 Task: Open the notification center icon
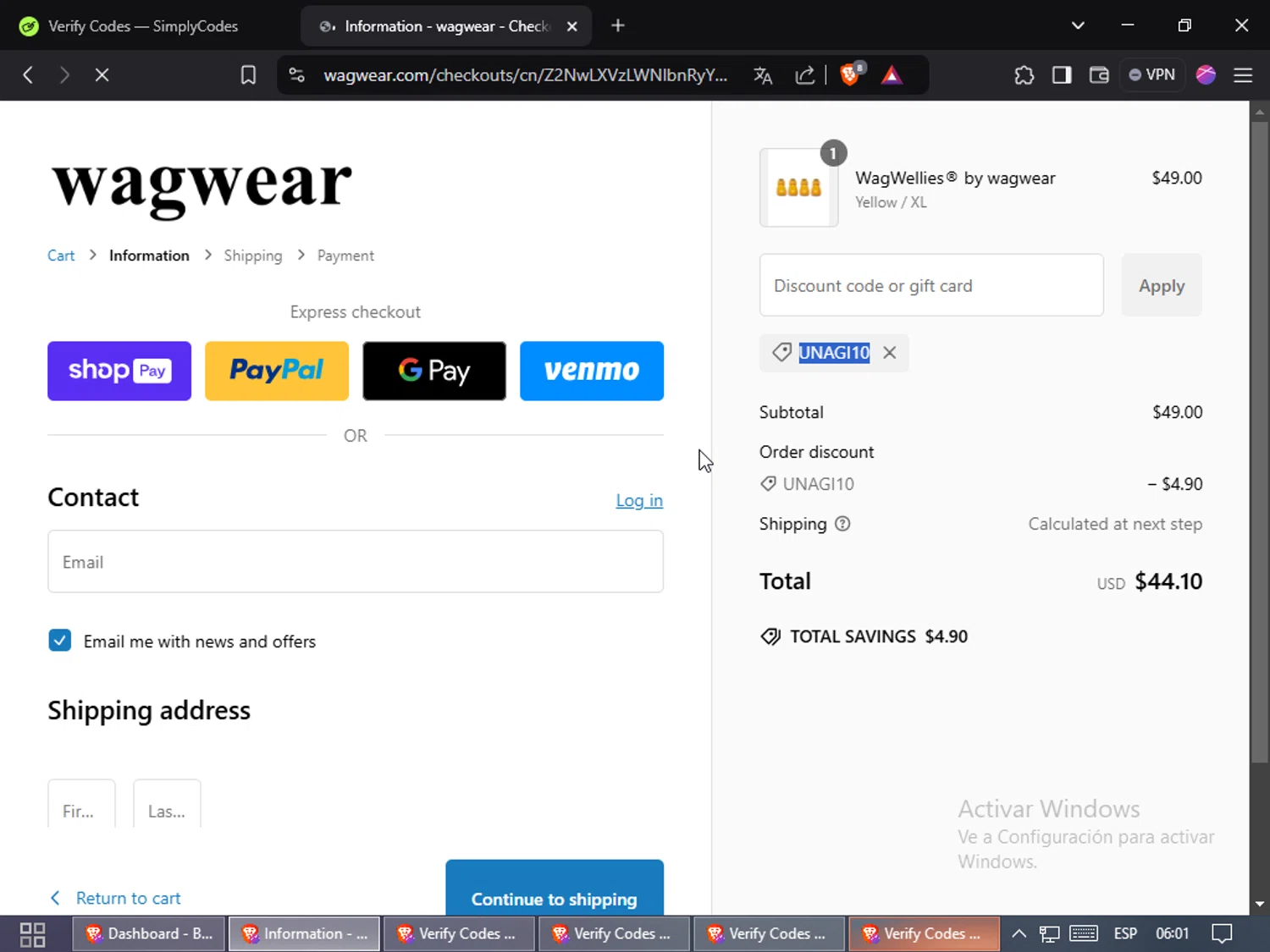[1222, 934]
